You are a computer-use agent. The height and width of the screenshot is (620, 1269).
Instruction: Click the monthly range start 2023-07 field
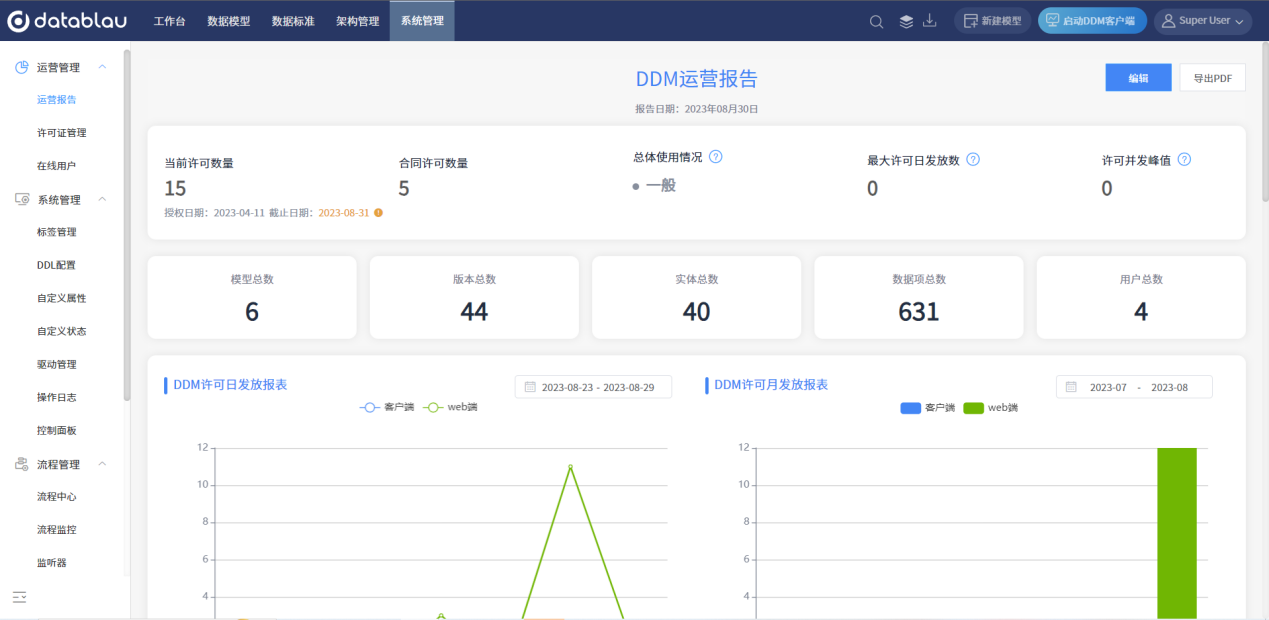[1108, 387]
